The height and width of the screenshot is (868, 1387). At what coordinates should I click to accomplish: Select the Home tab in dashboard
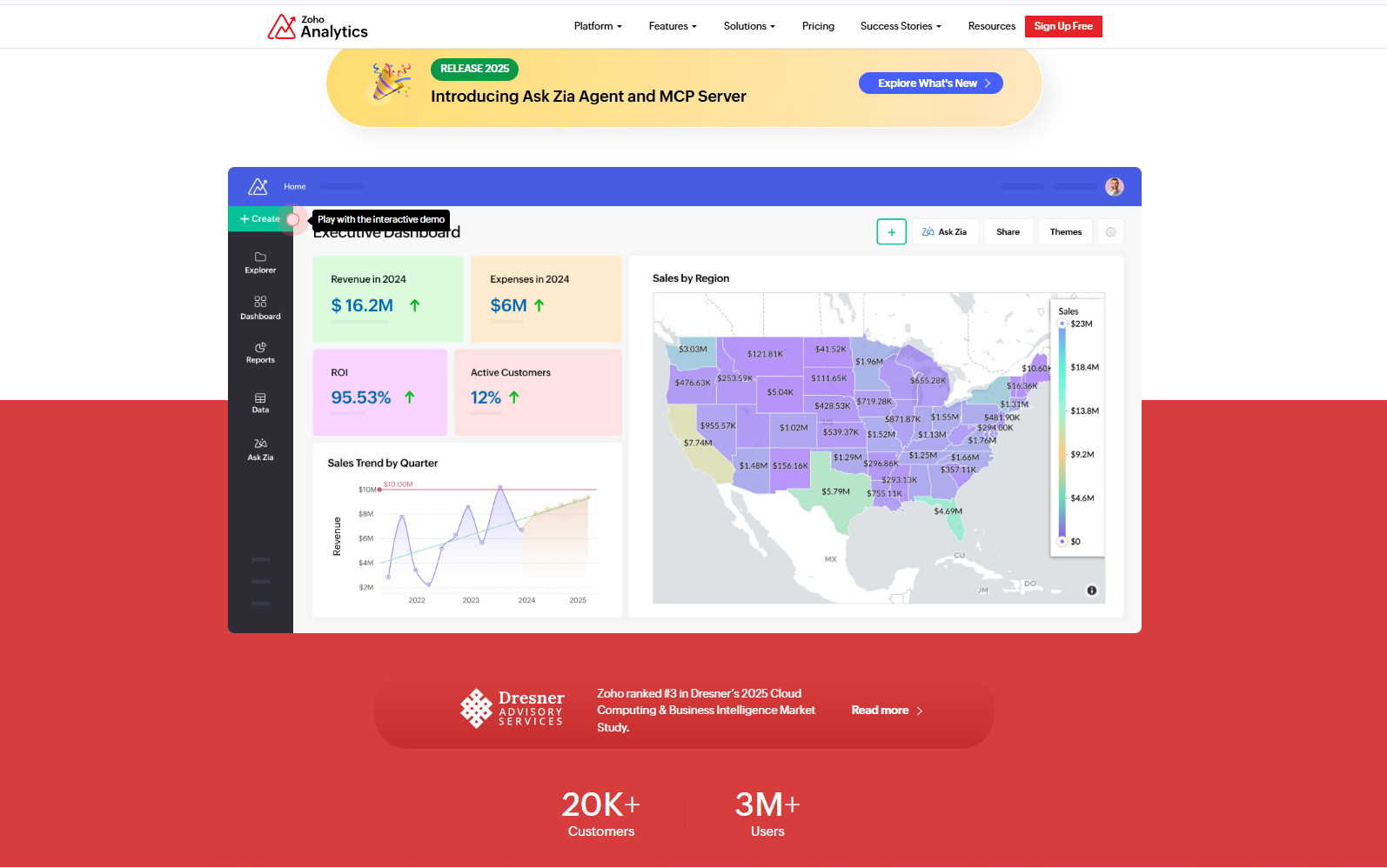pos(295,186)
